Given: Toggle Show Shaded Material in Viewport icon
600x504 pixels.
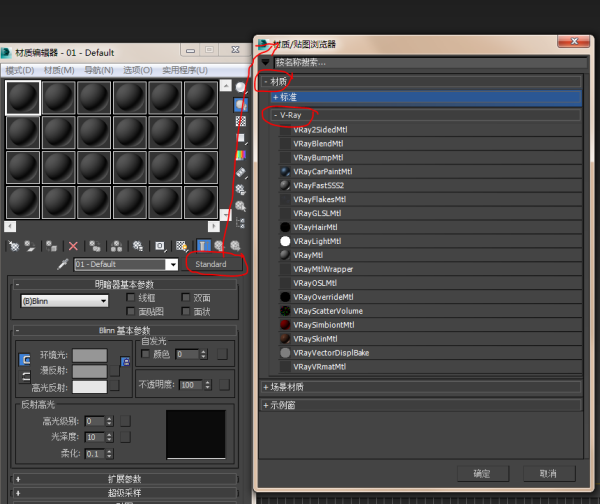Looking at the screenshot, I should pos(181,246).
